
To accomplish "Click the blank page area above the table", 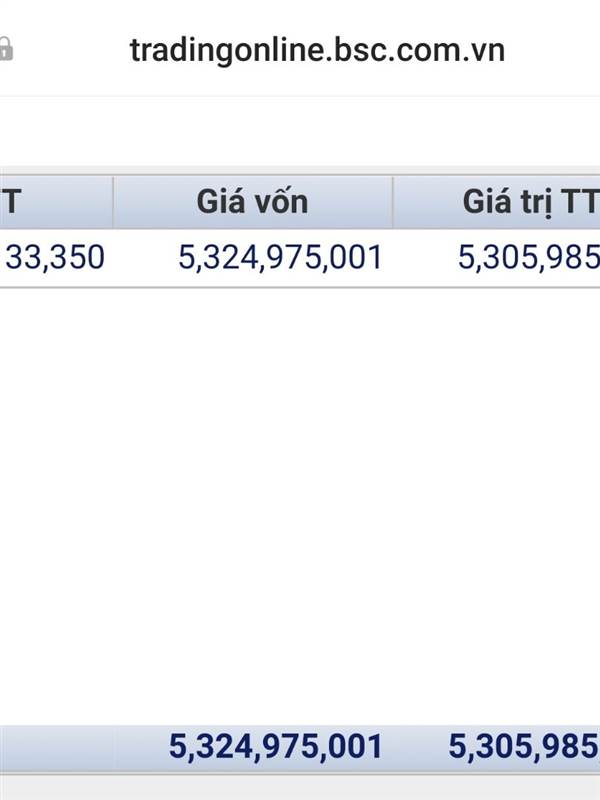I will pos(300,131).
